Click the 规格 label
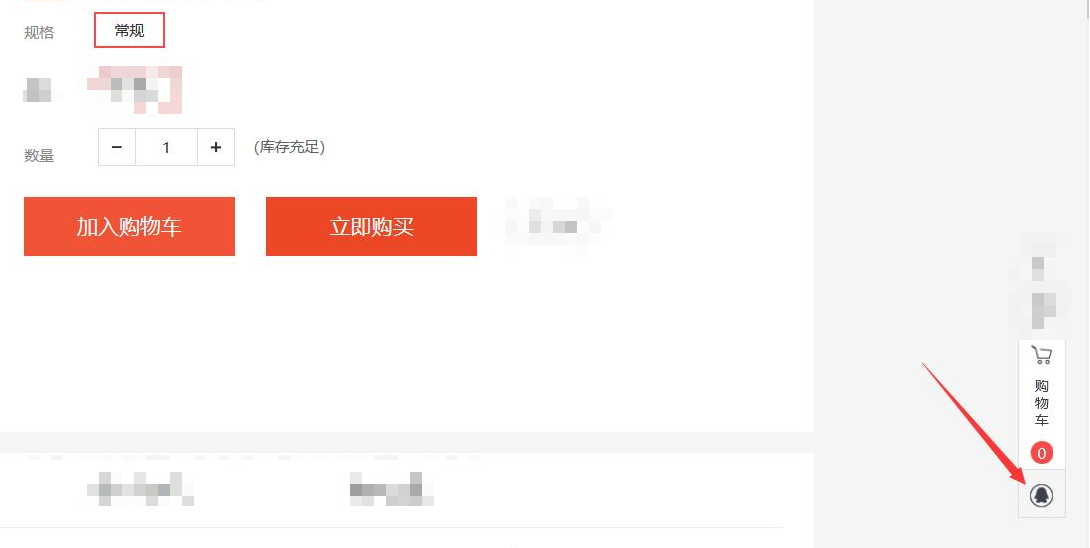The width and height of the screenshot is (1090, 548). 39,32
